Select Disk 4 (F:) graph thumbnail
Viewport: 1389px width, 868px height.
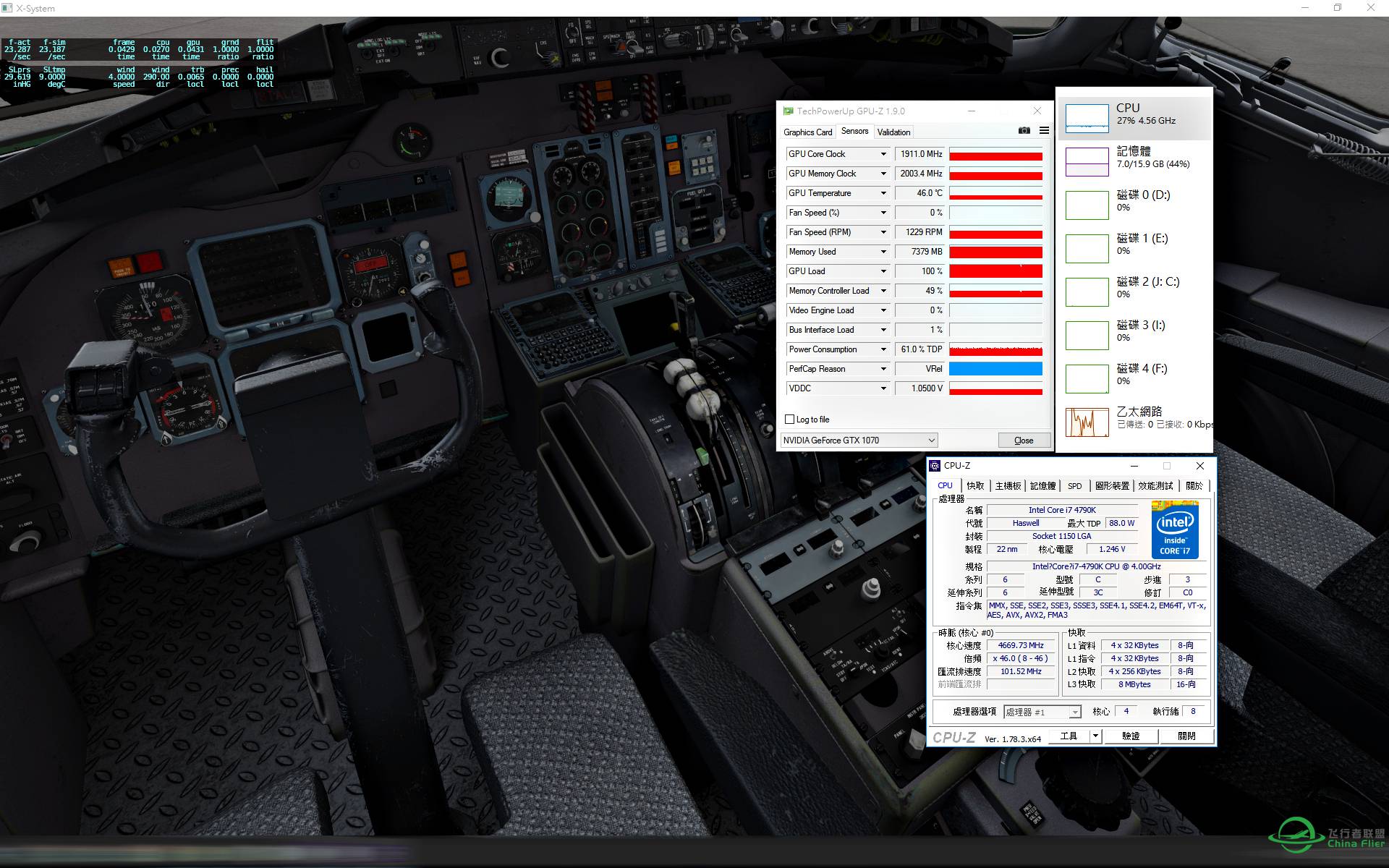(x=1087, y=378)
